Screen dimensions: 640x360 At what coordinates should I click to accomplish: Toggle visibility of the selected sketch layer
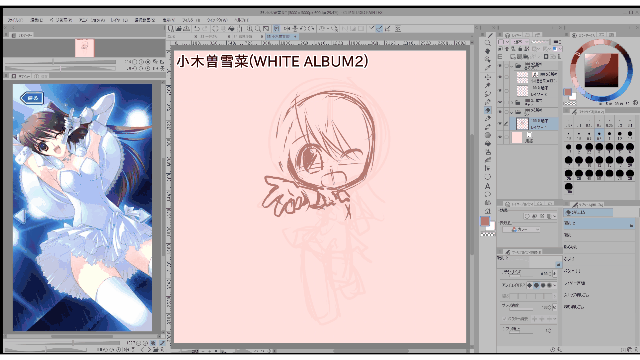coord(500,123)
